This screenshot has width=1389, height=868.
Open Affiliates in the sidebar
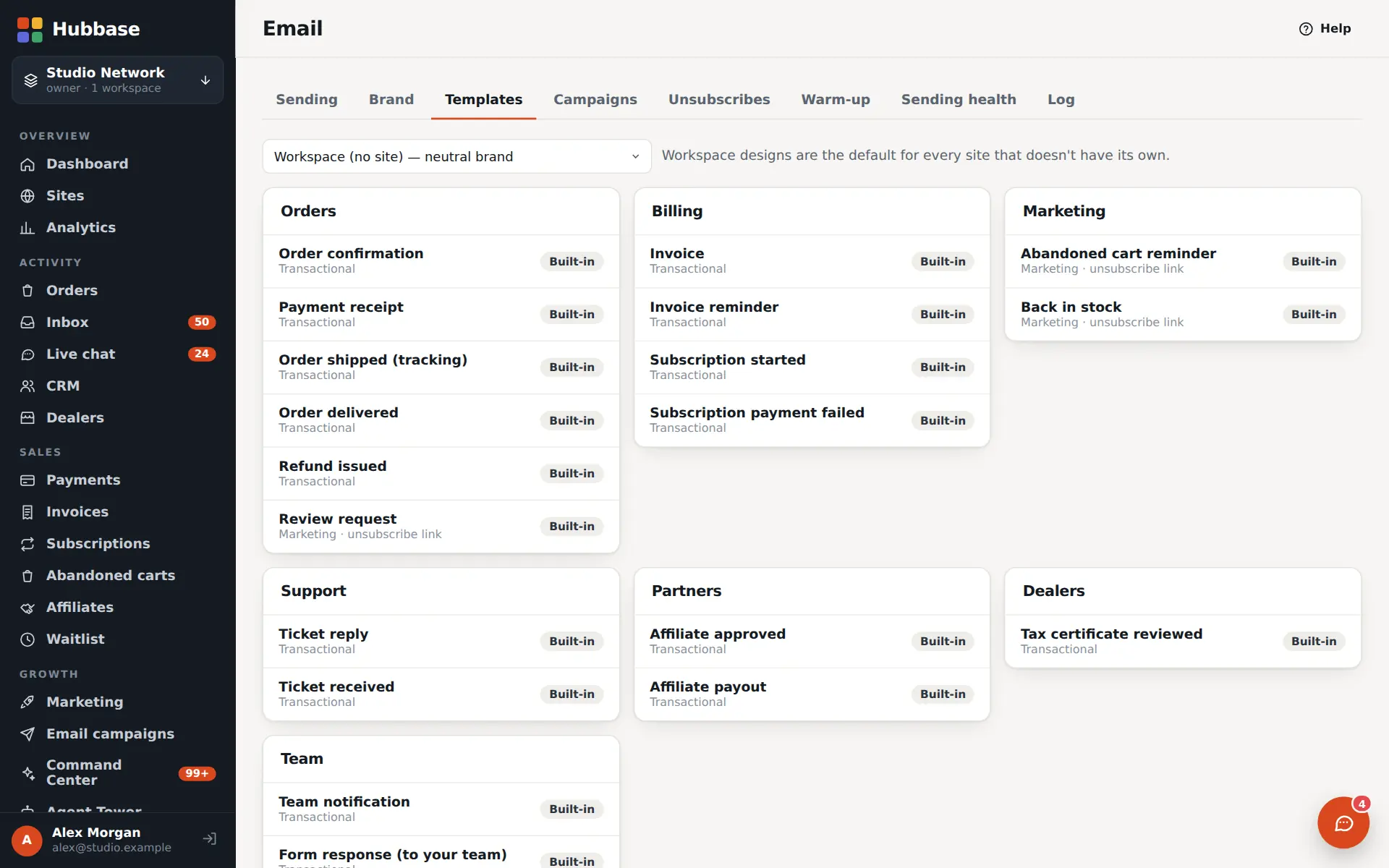pyautogui.click(x=117, y=608)
